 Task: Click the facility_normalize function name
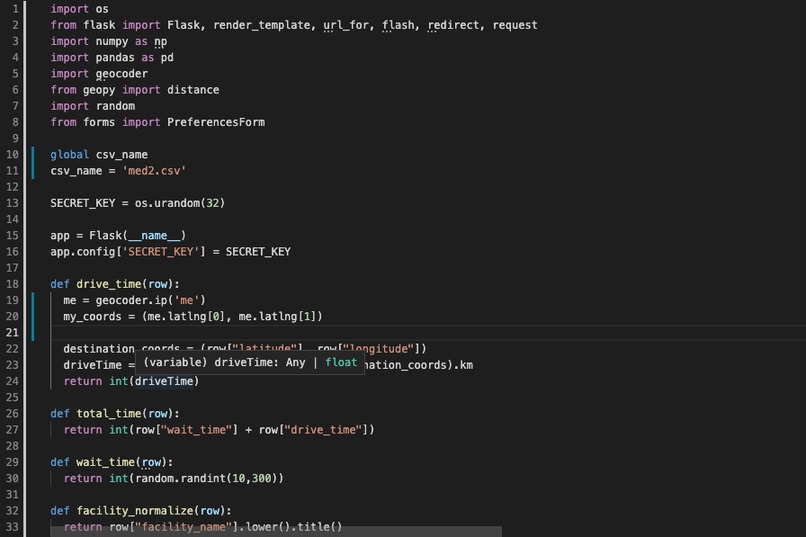point(135,511)
